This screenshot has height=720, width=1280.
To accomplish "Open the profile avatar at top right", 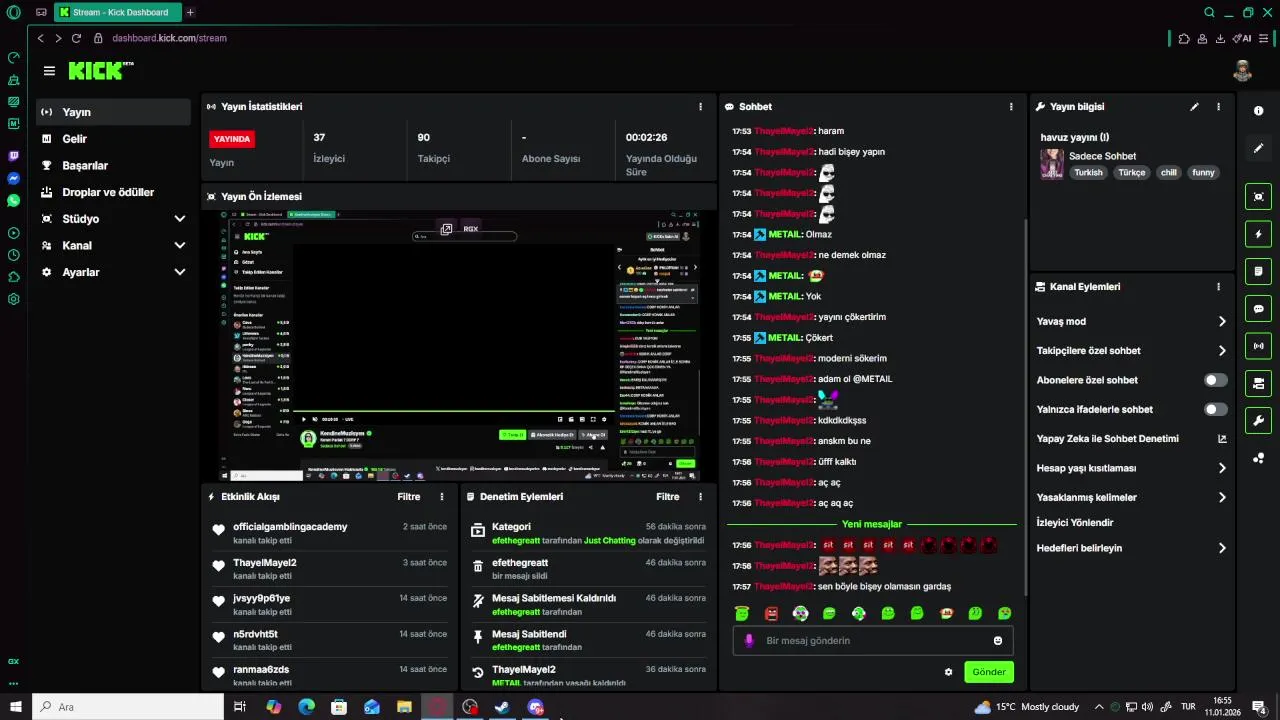I will coord(1243,70).
